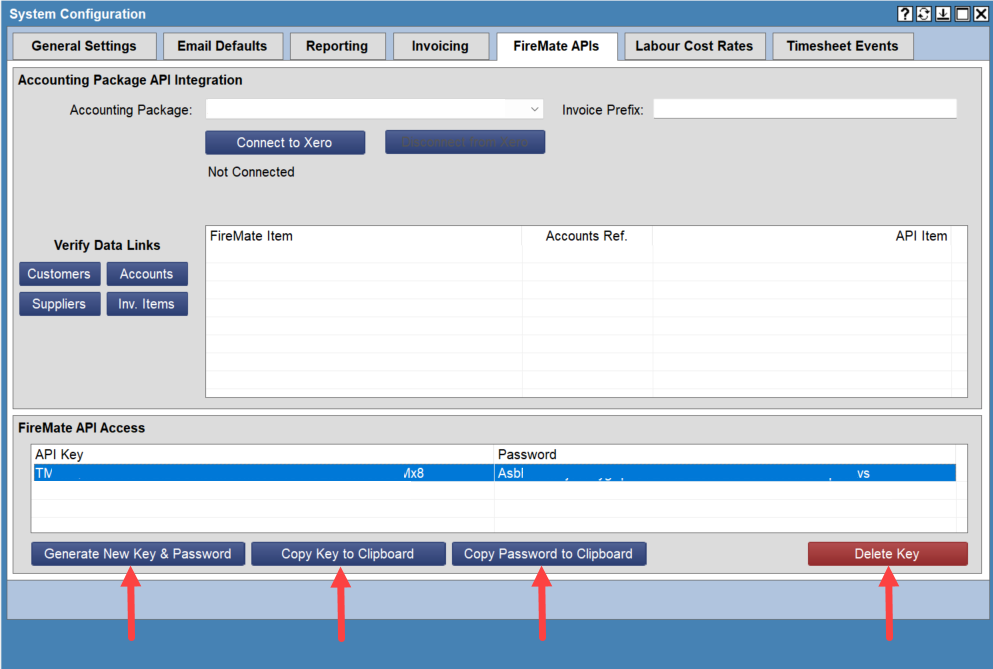Click Connect to Xero

[284, 141]
